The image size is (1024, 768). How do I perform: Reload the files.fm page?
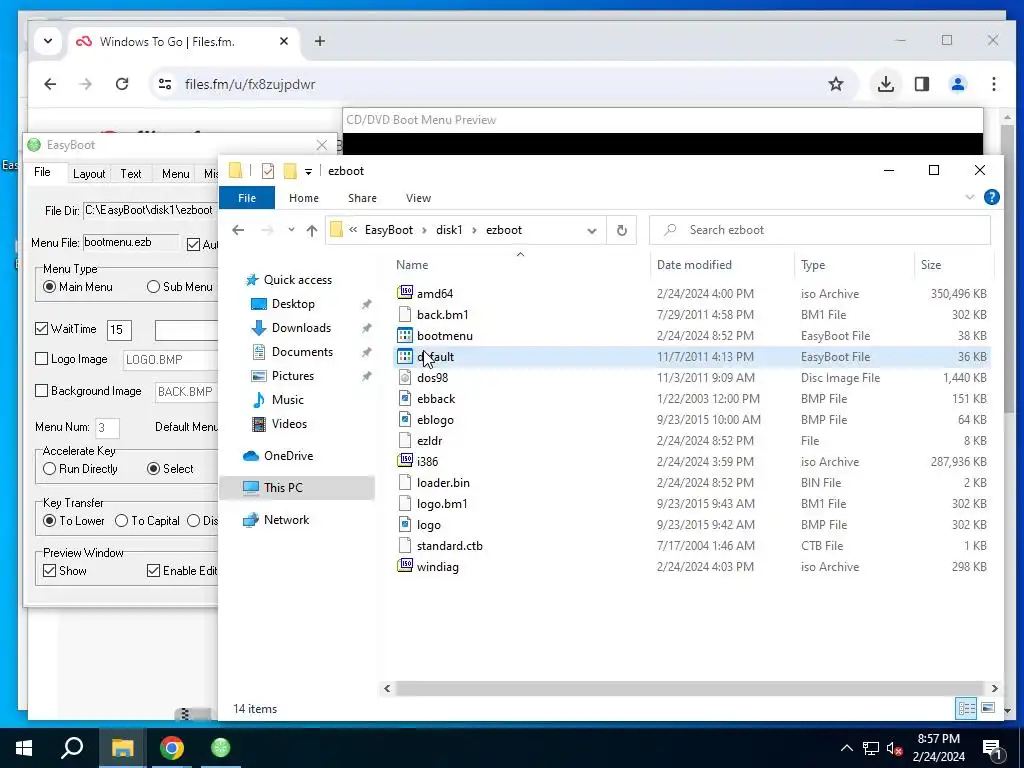121,84
